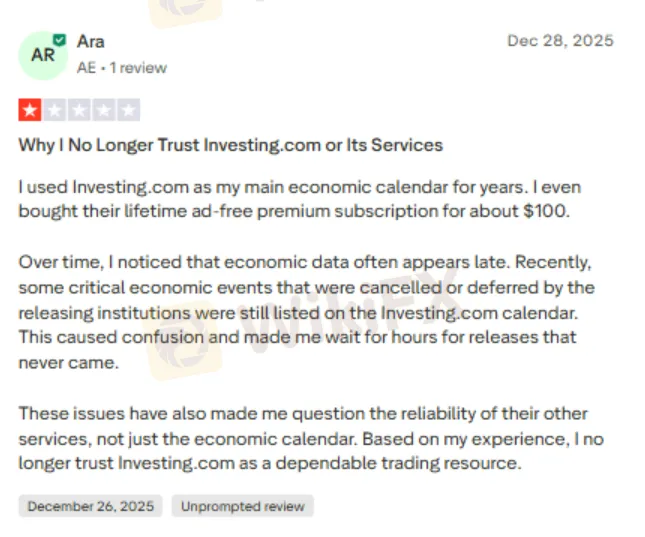This screenshot has width=645, height=537.
Task: Click the third grey rating star
Action: pyautogui.click(x=79, y=110)
